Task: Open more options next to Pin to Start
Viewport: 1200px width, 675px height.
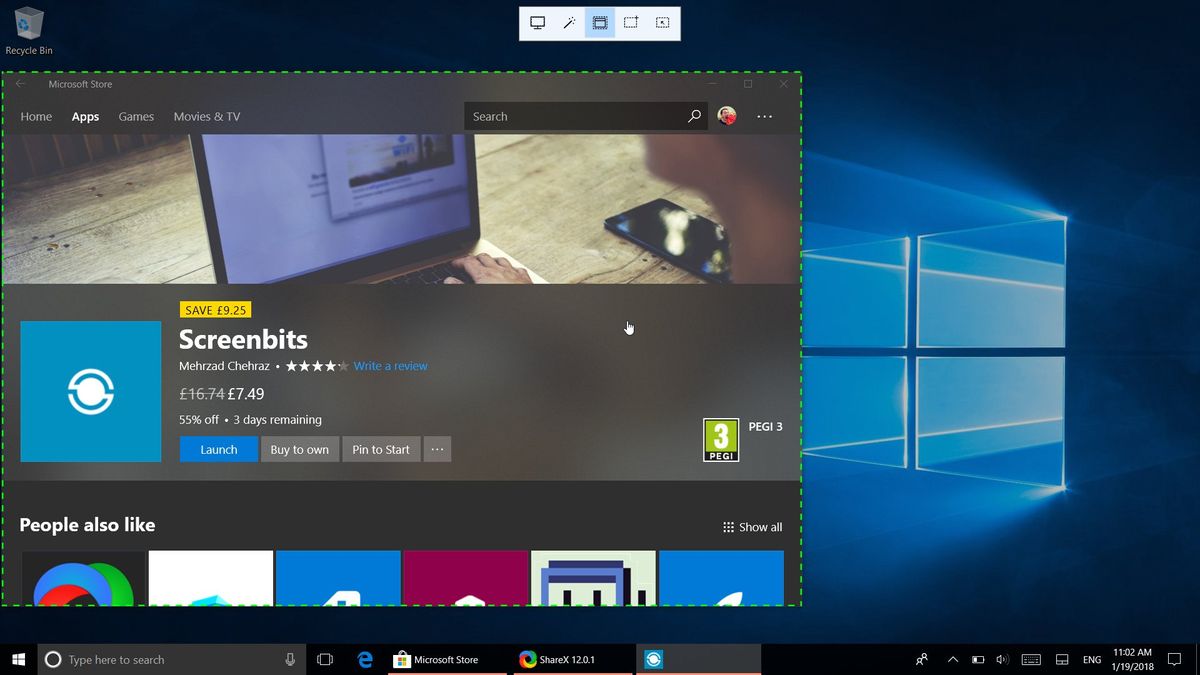Action: 437,449
